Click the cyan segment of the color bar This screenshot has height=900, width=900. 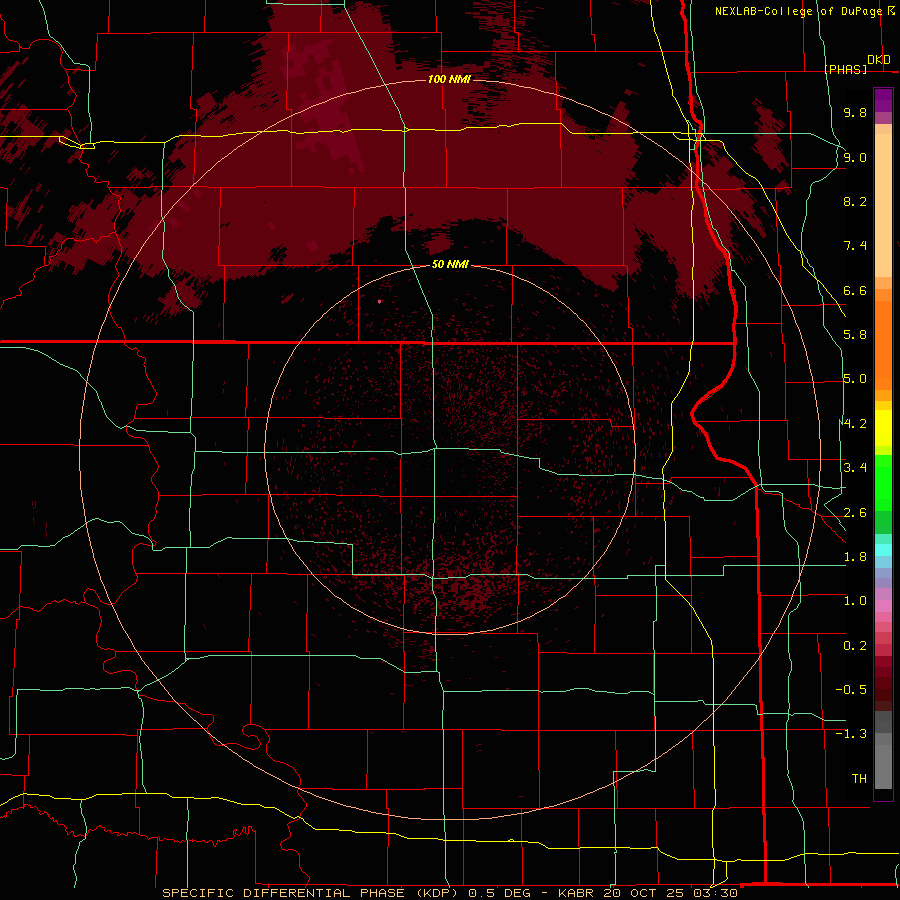click(883, 550)
